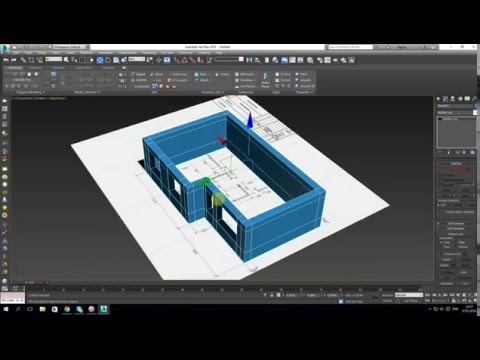Switch to the Freeform ribbon tab
The width and height of the screenshot is (480, 360).
tap(35, 68)
